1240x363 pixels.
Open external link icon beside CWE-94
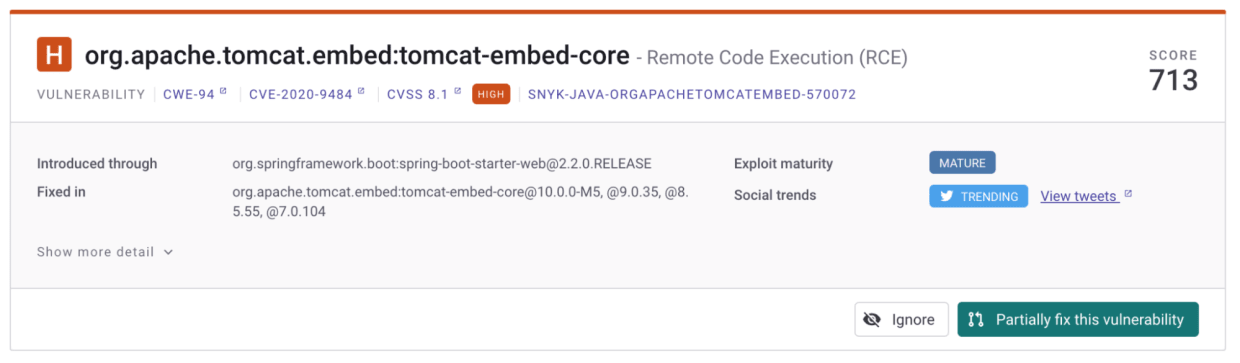tap(224, 92)
